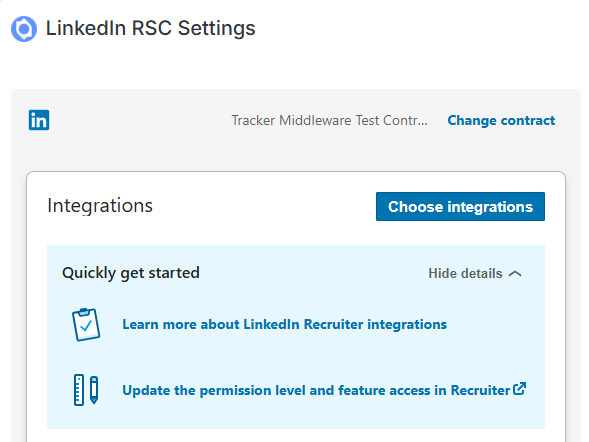Select the word Recruiter in permission link
Viewport: 589px width, 442px height.
[x=480, y=390]
